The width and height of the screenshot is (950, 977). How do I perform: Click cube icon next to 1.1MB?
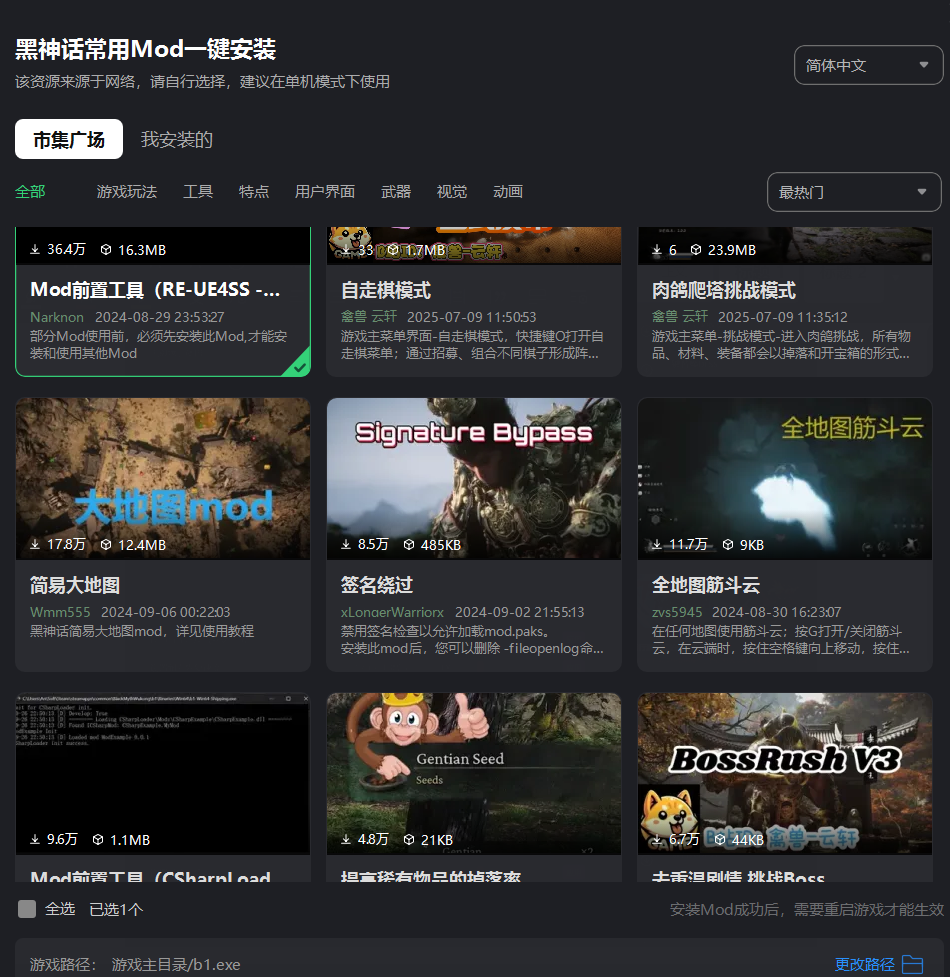98,840
